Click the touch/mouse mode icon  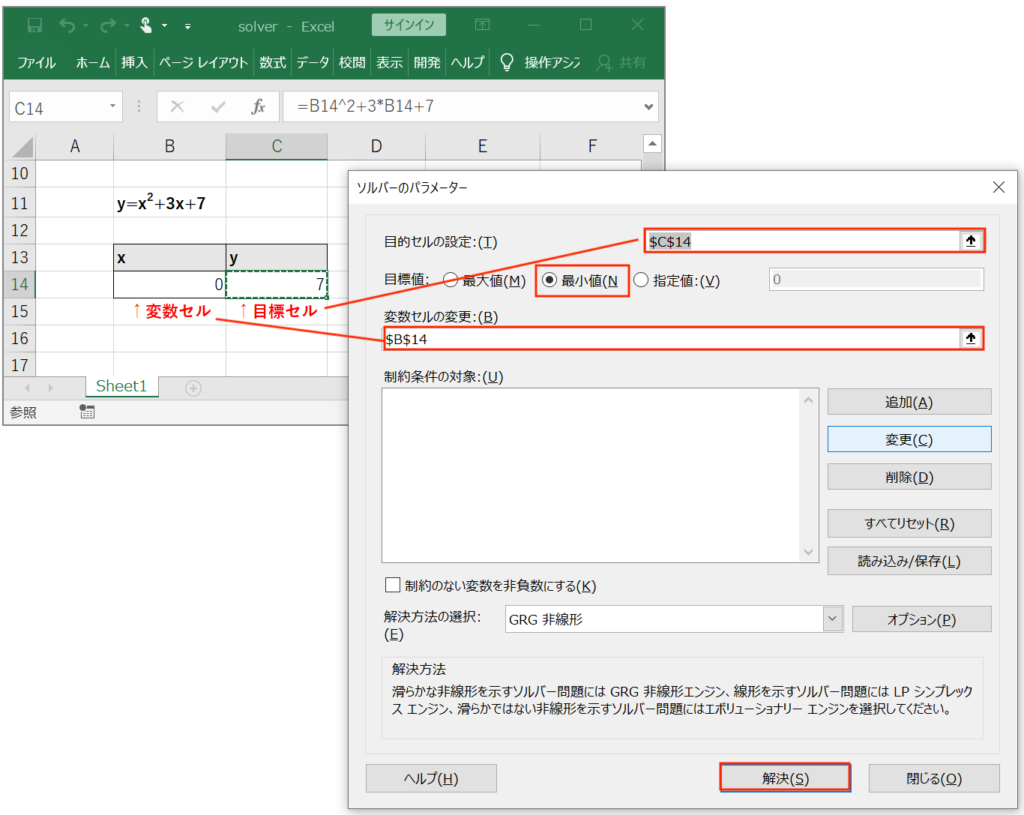[146, 25]
